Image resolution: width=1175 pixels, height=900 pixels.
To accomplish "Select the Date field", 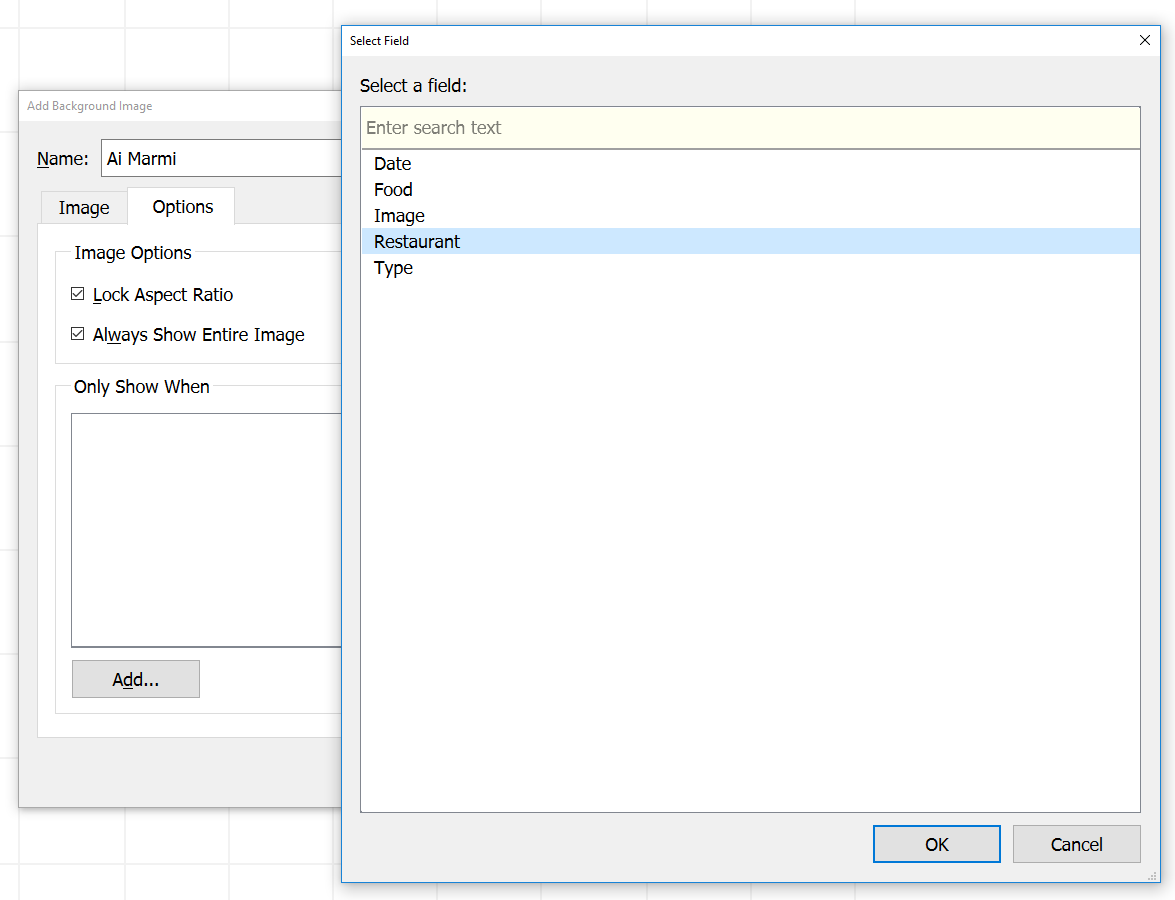I will (393, 163).
